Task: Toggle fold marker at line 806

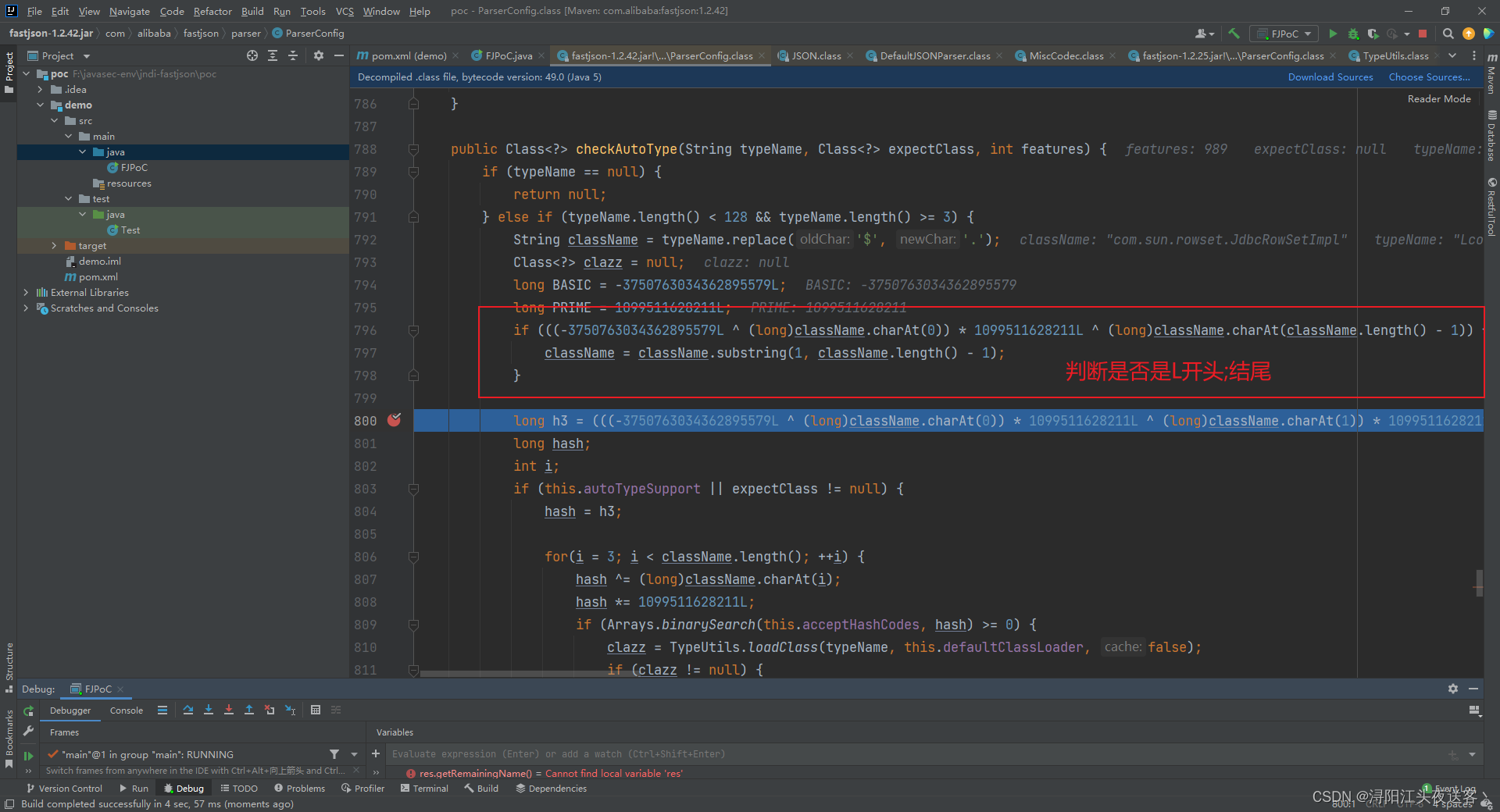Action: click(x=413, y=557)
